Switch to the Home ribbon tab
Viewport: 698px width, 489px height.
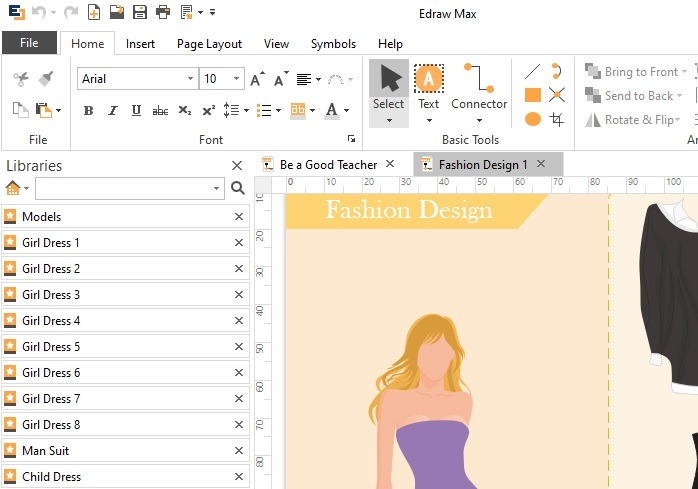click(x=88, y=44)
